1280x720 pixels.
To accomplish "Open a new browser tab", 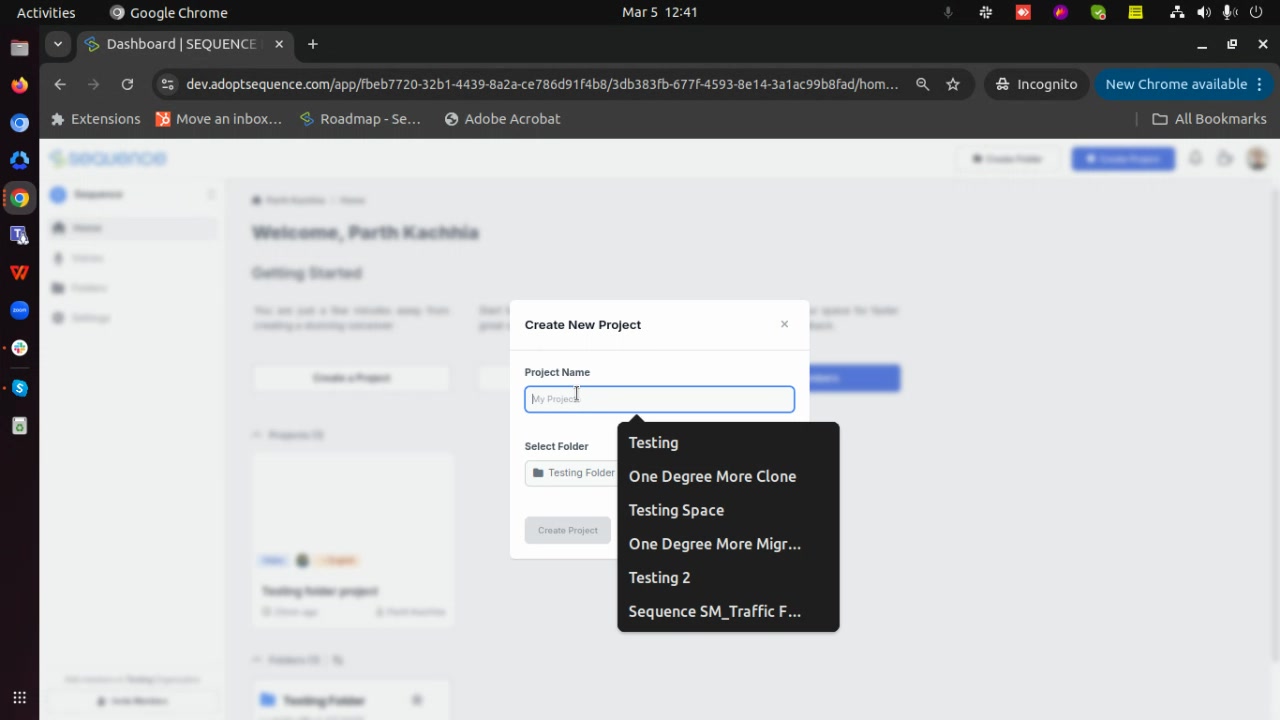I will tap(313, 44).
